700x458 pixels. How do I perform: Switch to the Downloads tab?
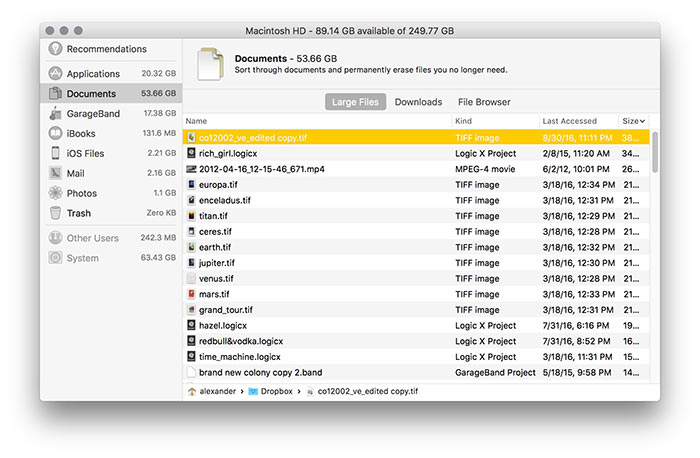418,102
